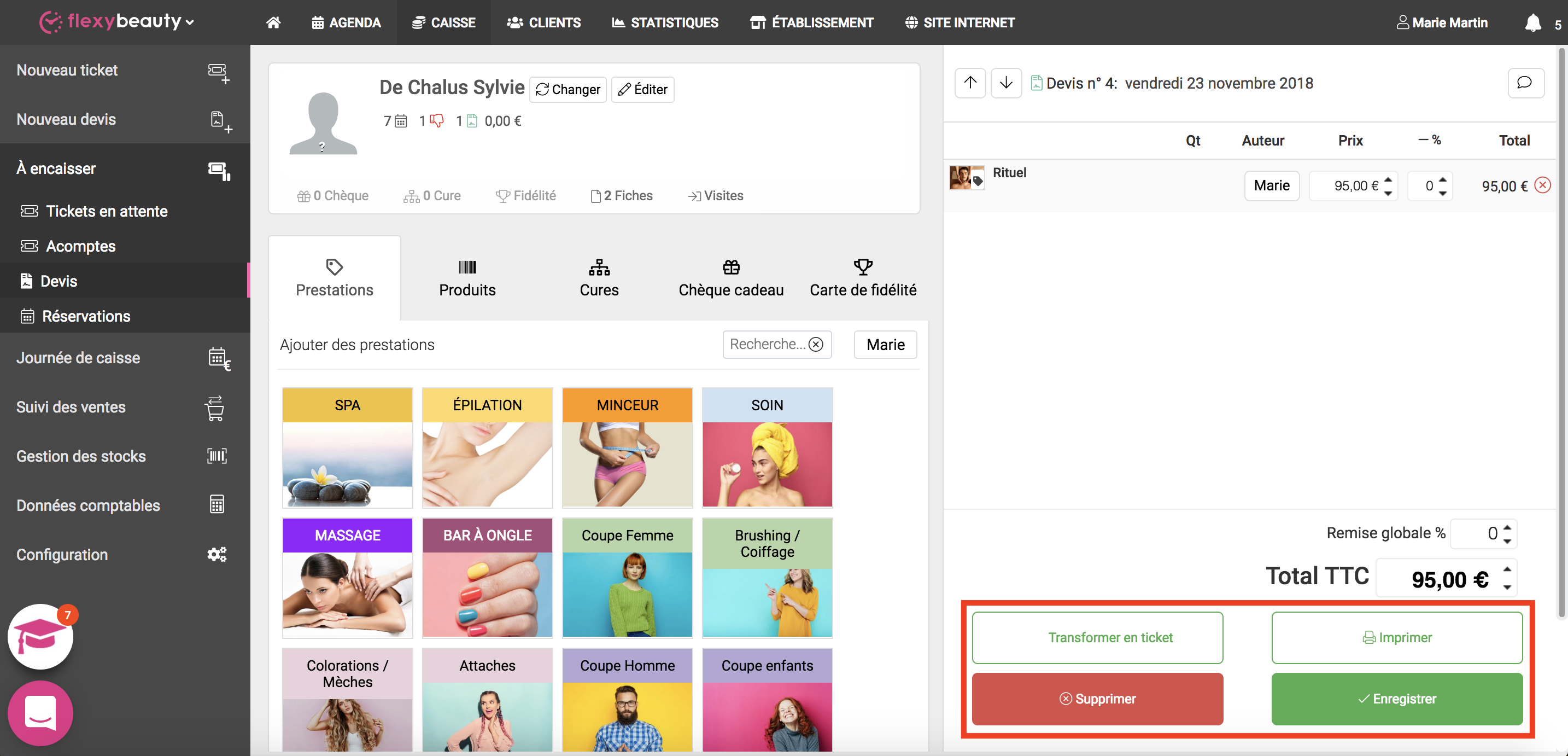
Task: Increase the Remise globale stepper
Action: pyautogui.click(x=1507, y=527)
